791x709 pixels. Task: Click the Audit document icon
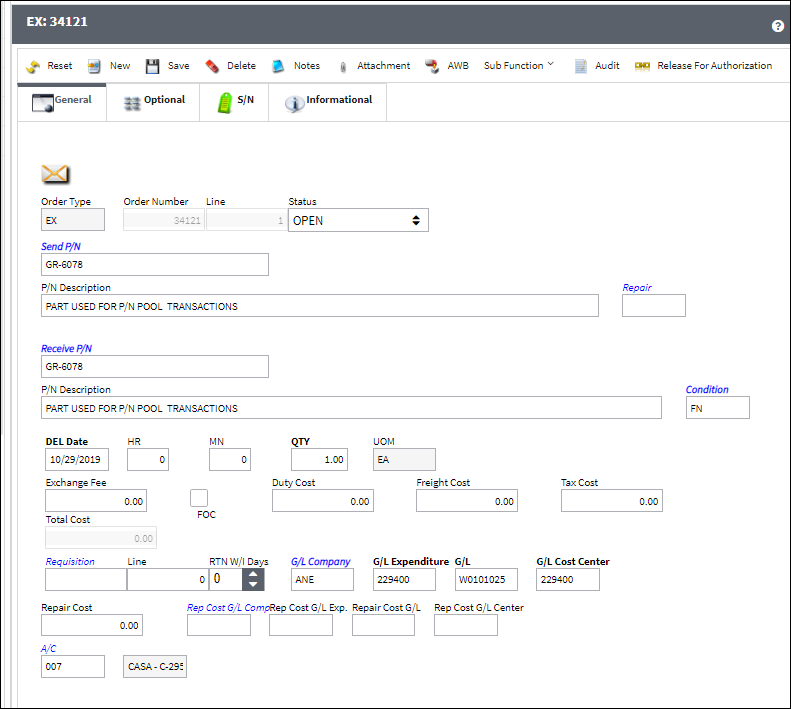tap(581, 66)
